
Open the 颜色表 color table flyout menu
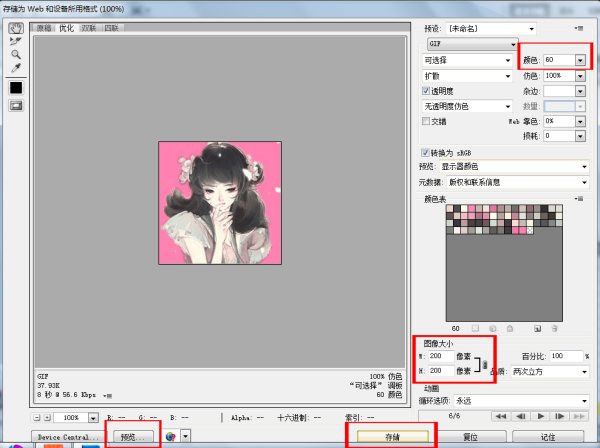tap(579, 199)
